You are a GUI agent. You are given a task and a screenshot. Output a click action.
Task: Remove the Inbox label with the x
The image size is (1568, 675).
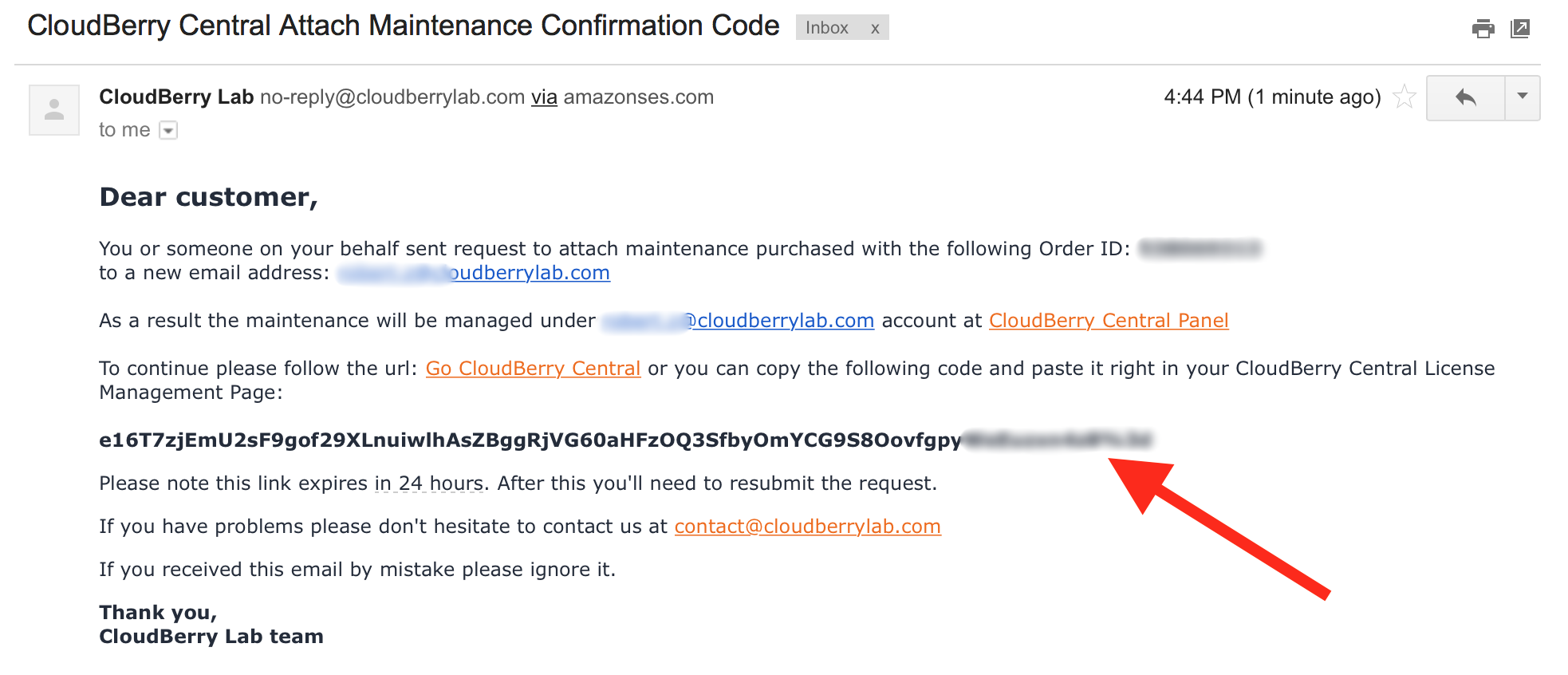pyautogui.click(x=875, y=29)
